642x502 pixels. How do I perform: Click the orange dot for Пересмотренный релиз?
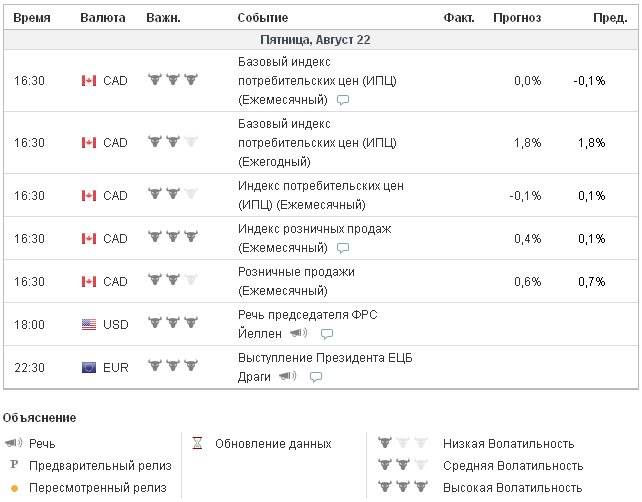14,488
